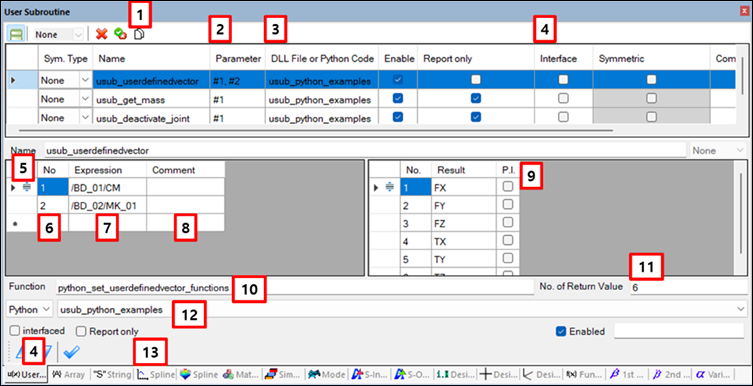Toggle Interface for usub_userdefinedvector row
This screenshot has width=753, height=386.
tap(563, 80)
